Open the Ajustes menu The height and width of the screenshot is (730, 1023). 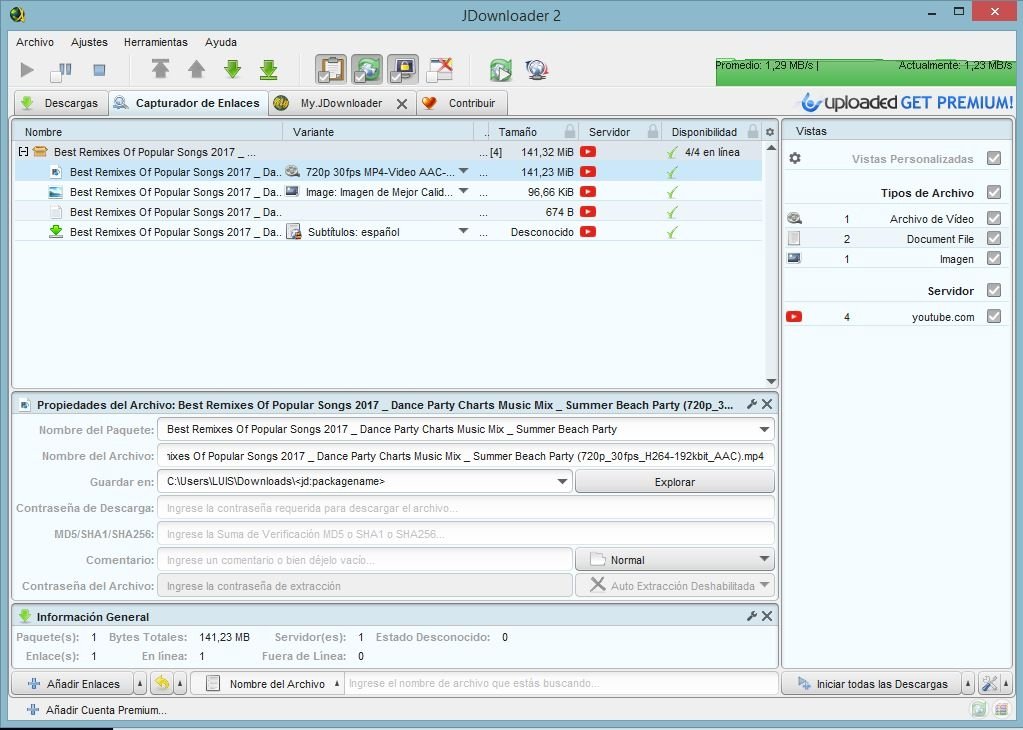tap(89, 42)
